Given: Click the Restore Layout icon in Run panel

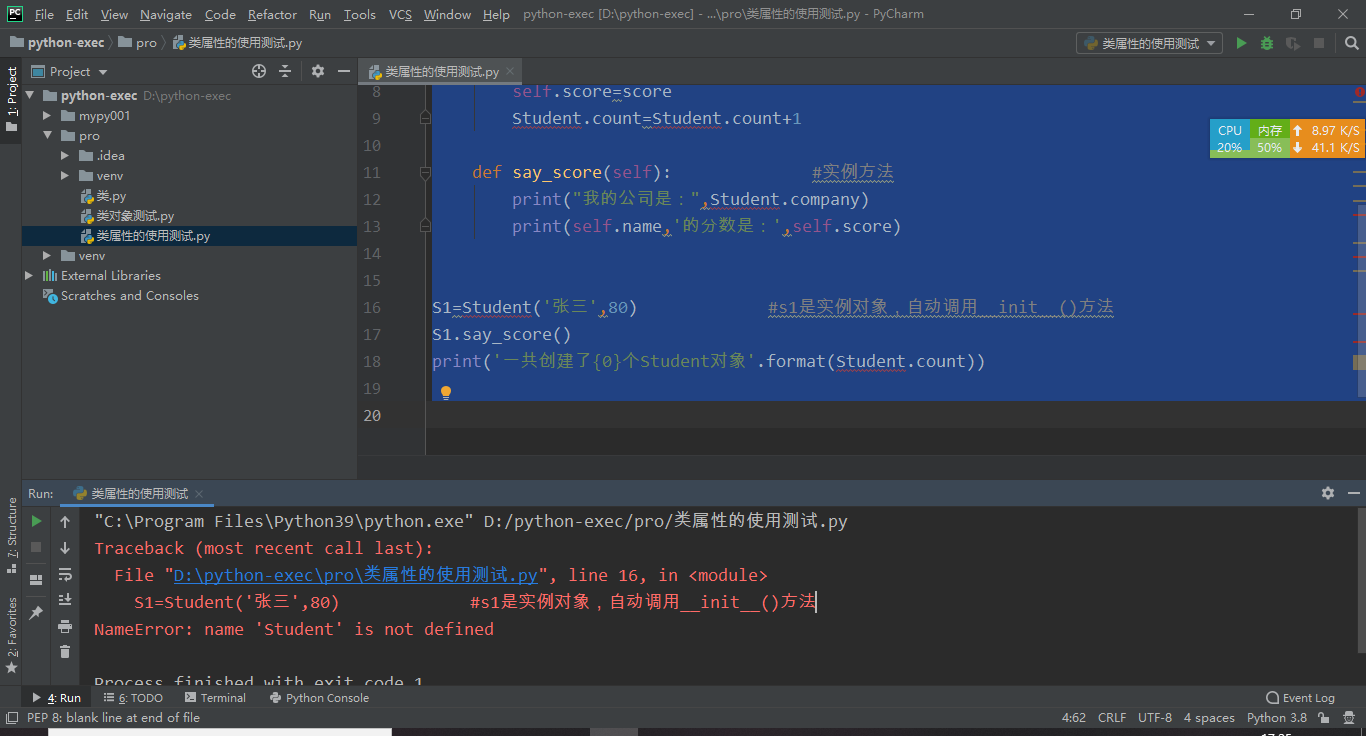Looking at the screenshot, I should (36, 579).
